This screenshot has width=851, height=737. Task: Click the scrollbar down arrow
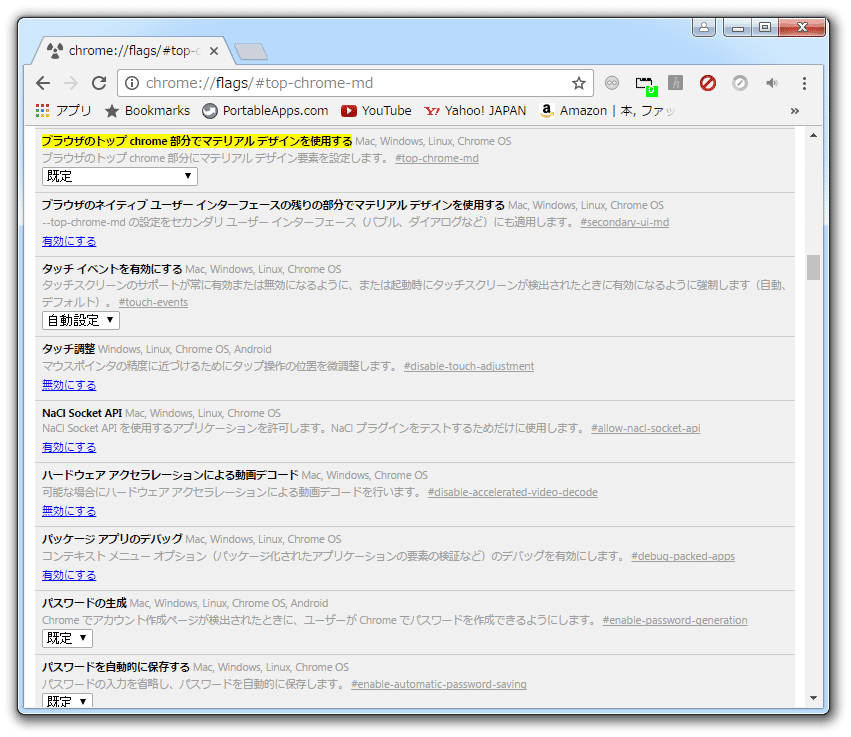coord(813,698)
